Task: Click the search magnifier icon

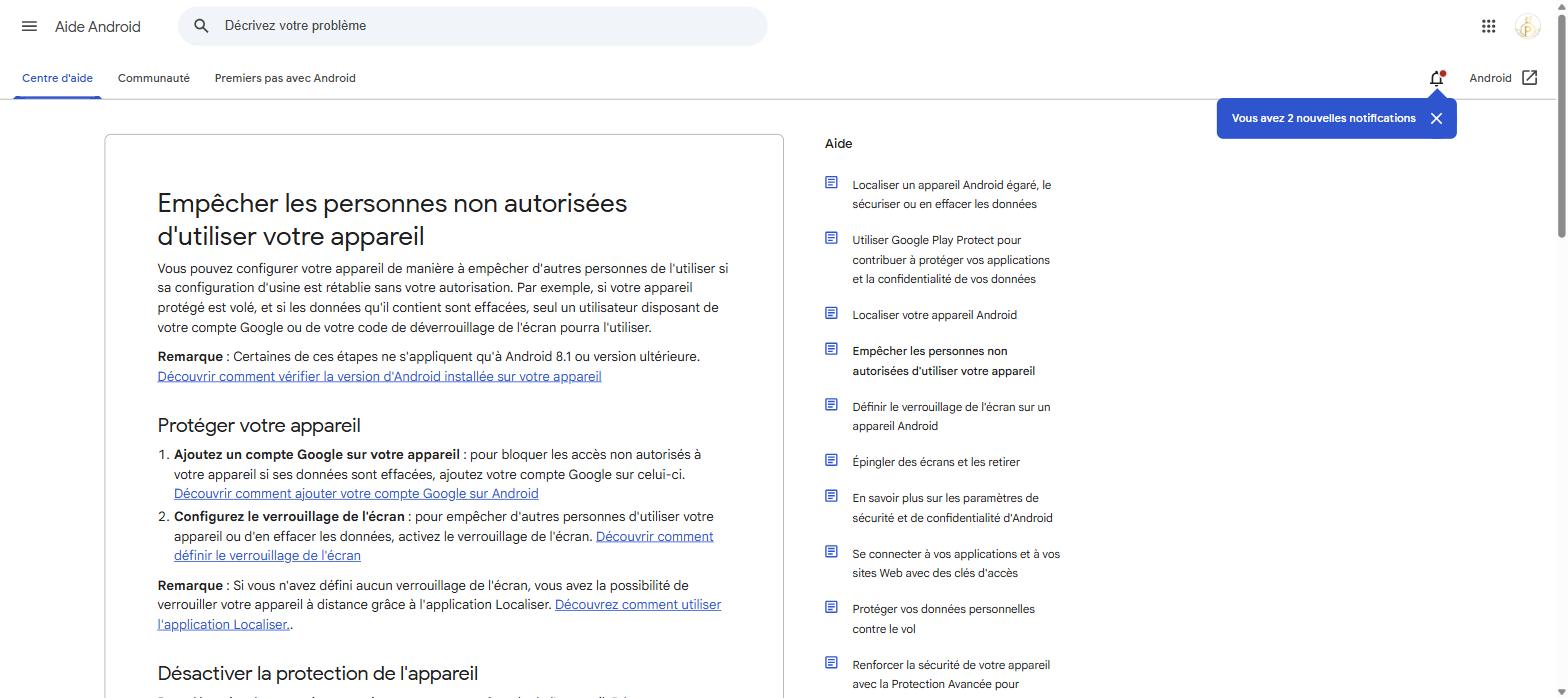Action: click(x=201, y=26)
